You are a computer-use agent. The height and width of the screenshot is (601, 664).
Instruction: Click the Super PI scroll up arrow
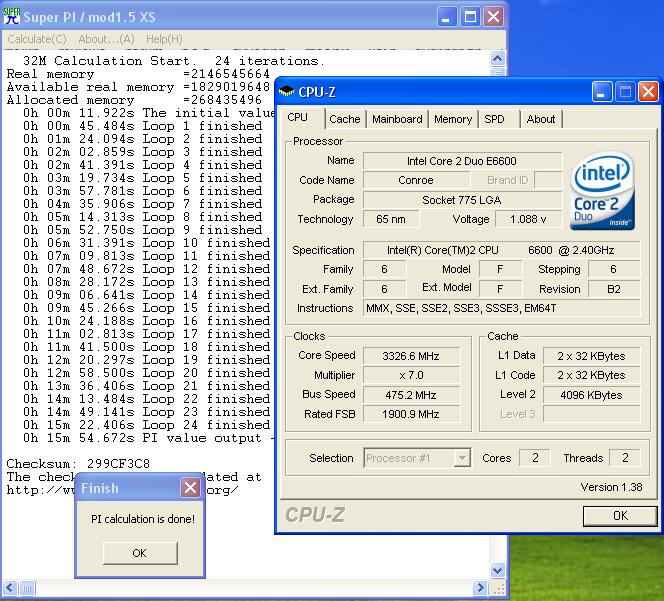tap(498, 58)
